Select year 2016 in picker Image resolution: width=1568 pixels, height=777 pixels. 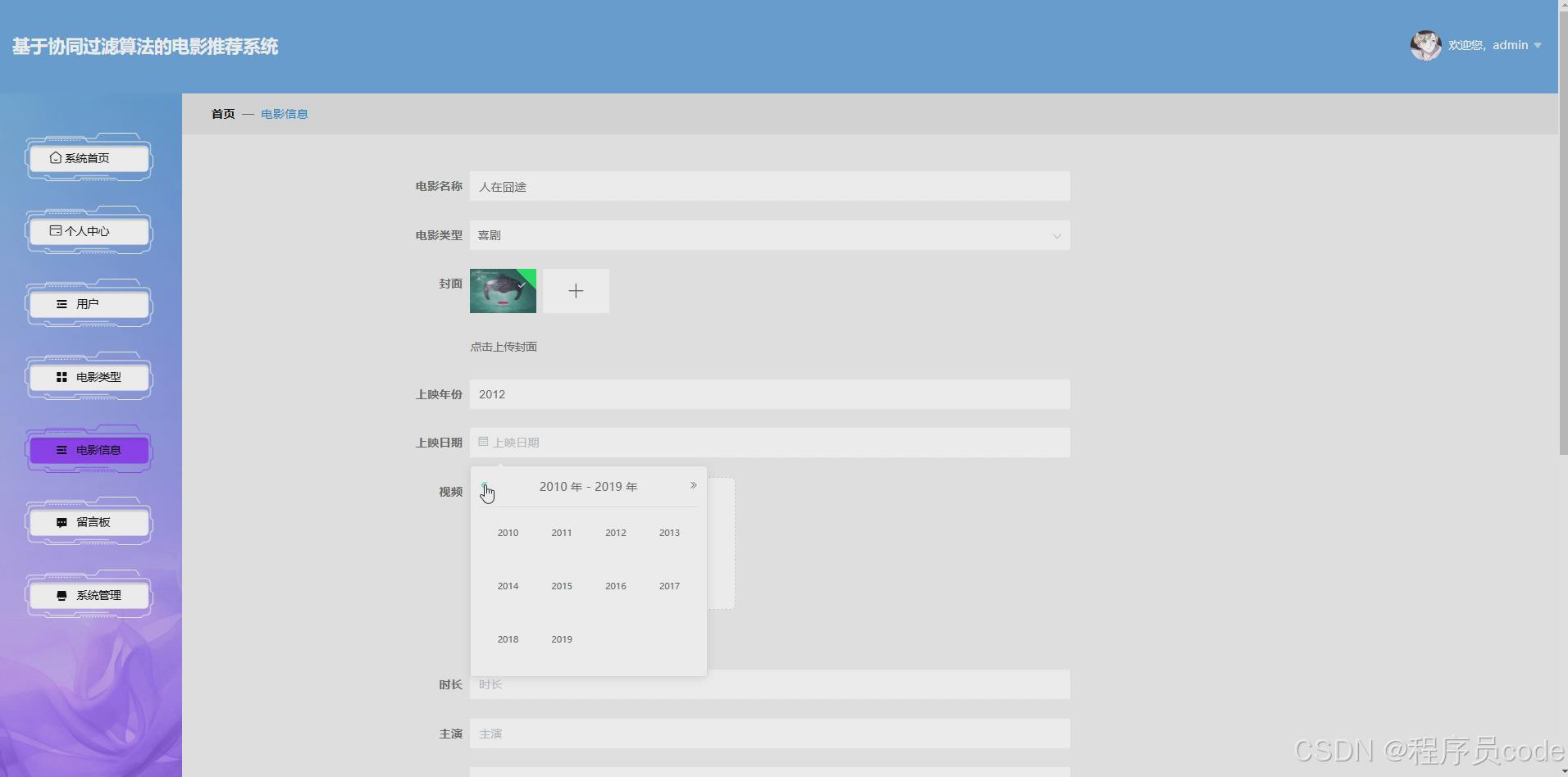point(616,586)
